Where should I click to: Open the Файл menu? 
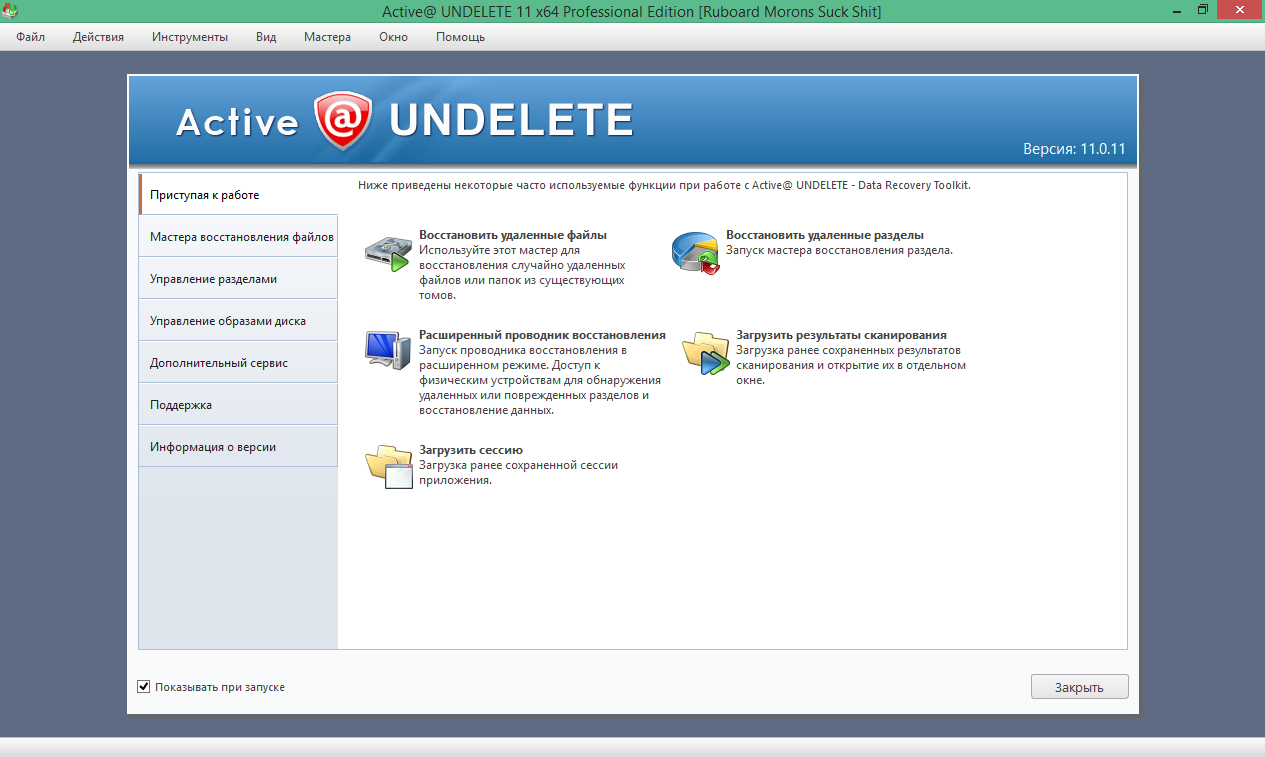pyautogui.click(x=30, y=36)
